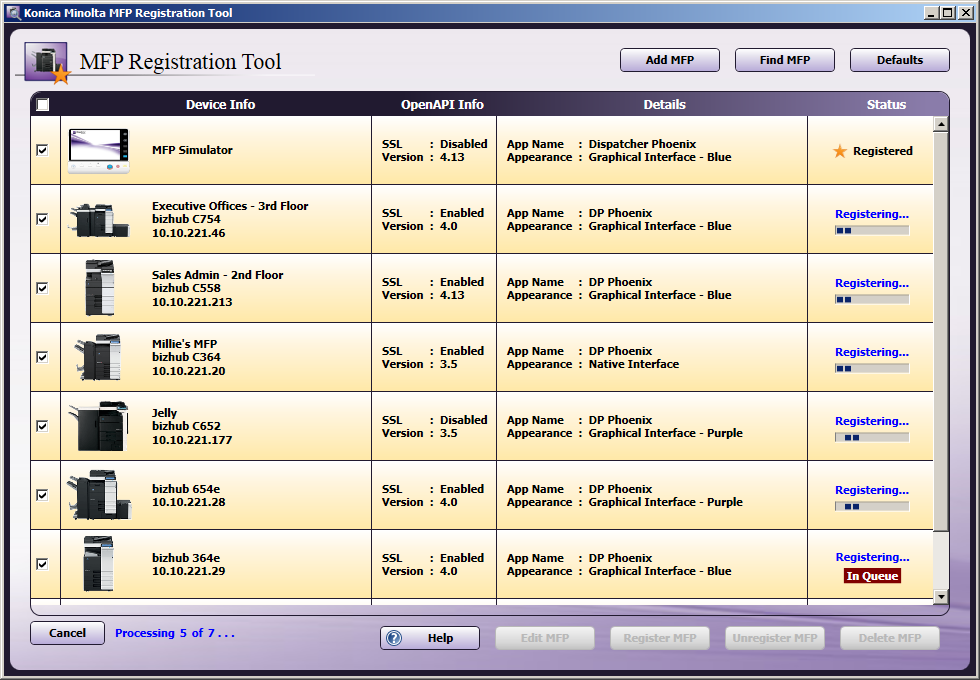Screen dimensions: 980x680
Task: Click the Sales Admin registering progress bar
Action: click(872, 299)
